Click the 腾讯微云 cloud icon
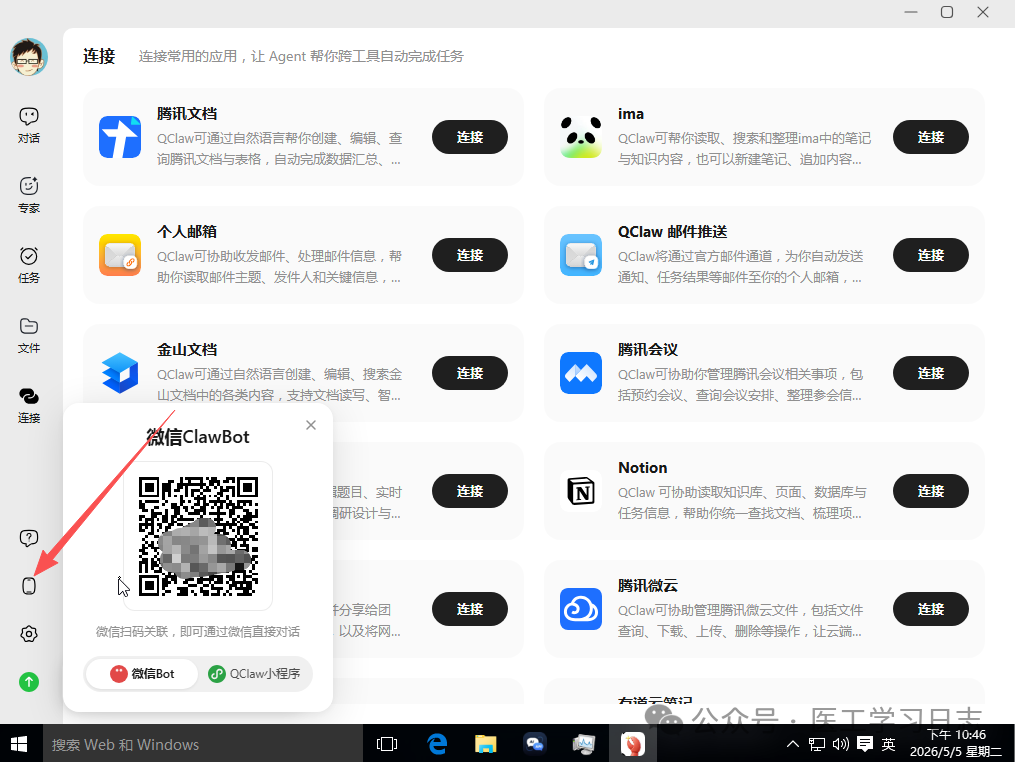 581,609
